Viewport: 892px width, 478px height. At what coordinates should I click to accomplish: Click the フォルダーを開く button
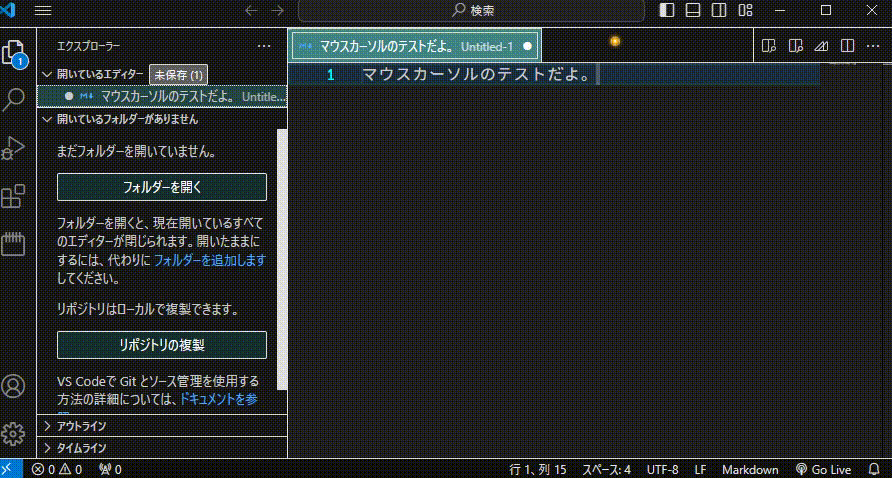coord(162,187)
